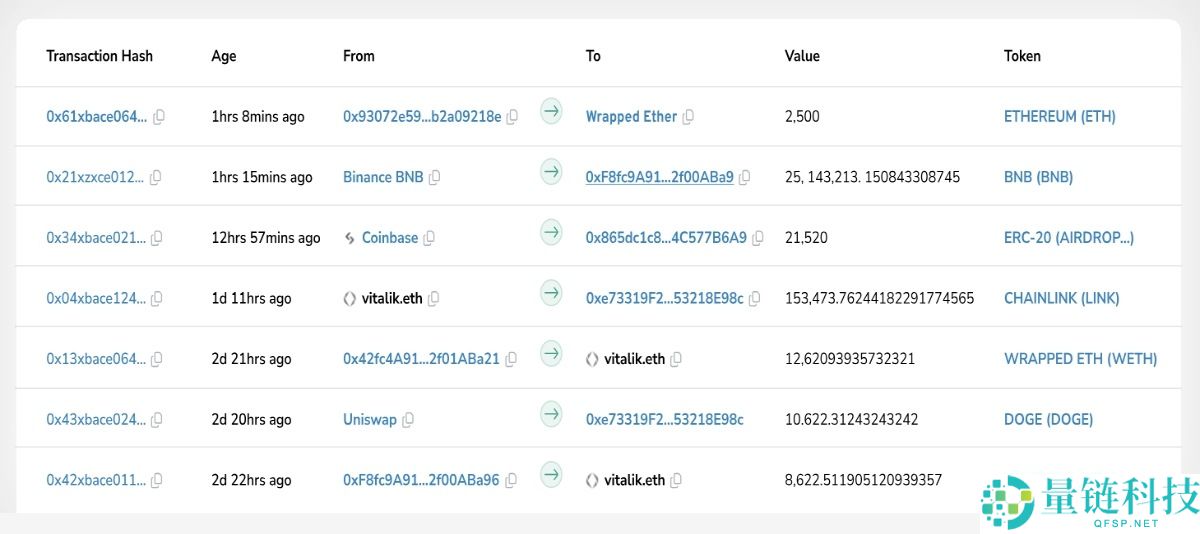This screenshot has width=1200, height=534.
Task: Copy the Uniswap sender address
Action: tap(408, 420)
